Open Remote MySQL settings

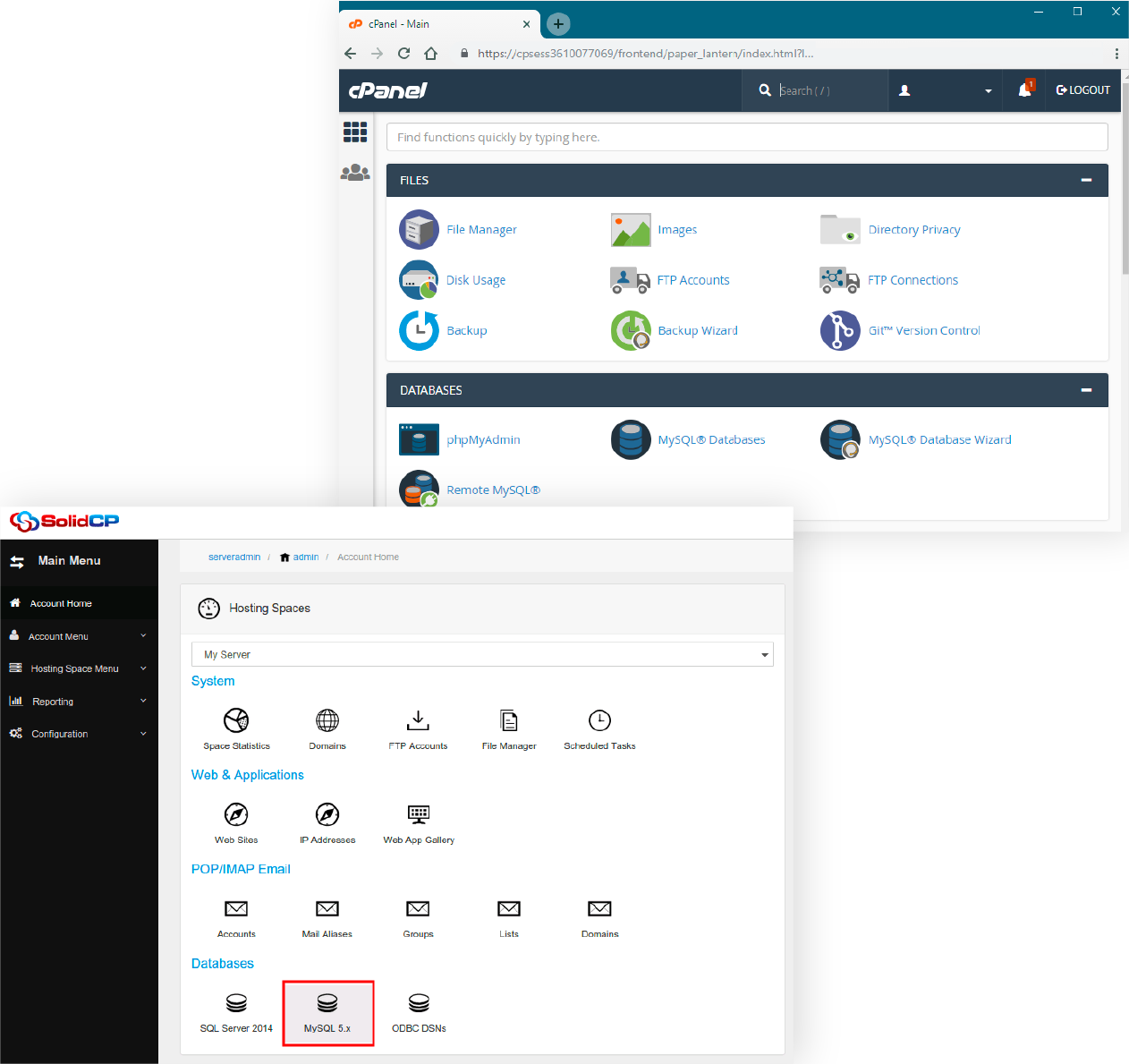pyautogui.click(x=493, y=489)
